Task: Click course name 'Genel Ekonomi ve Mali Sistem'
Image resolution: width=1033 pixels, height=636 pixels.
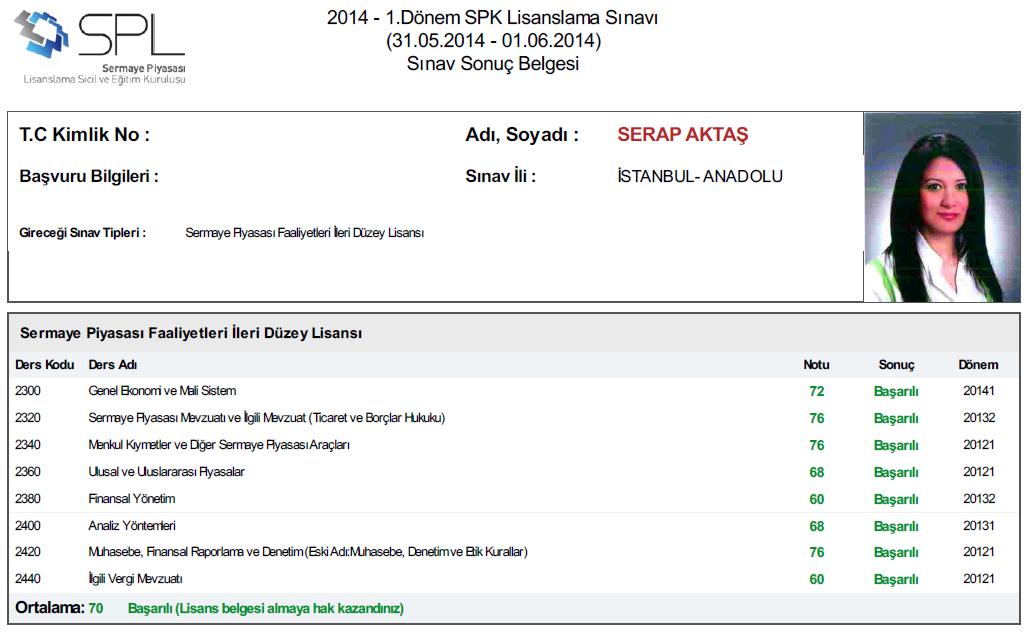Action: tap(162, 391)
